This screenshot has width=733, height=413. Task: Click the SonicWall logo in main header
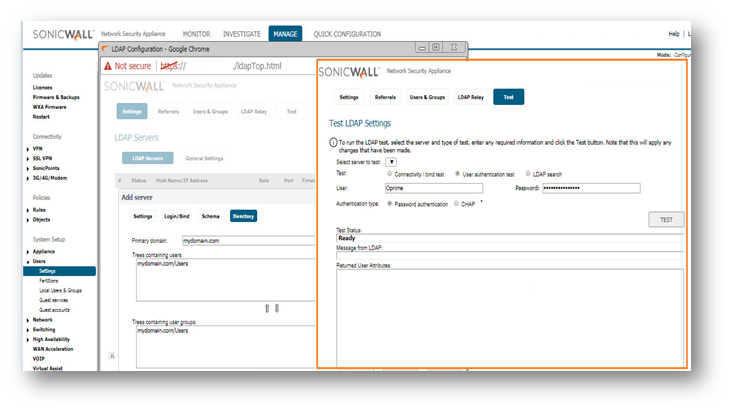(64, 34)
